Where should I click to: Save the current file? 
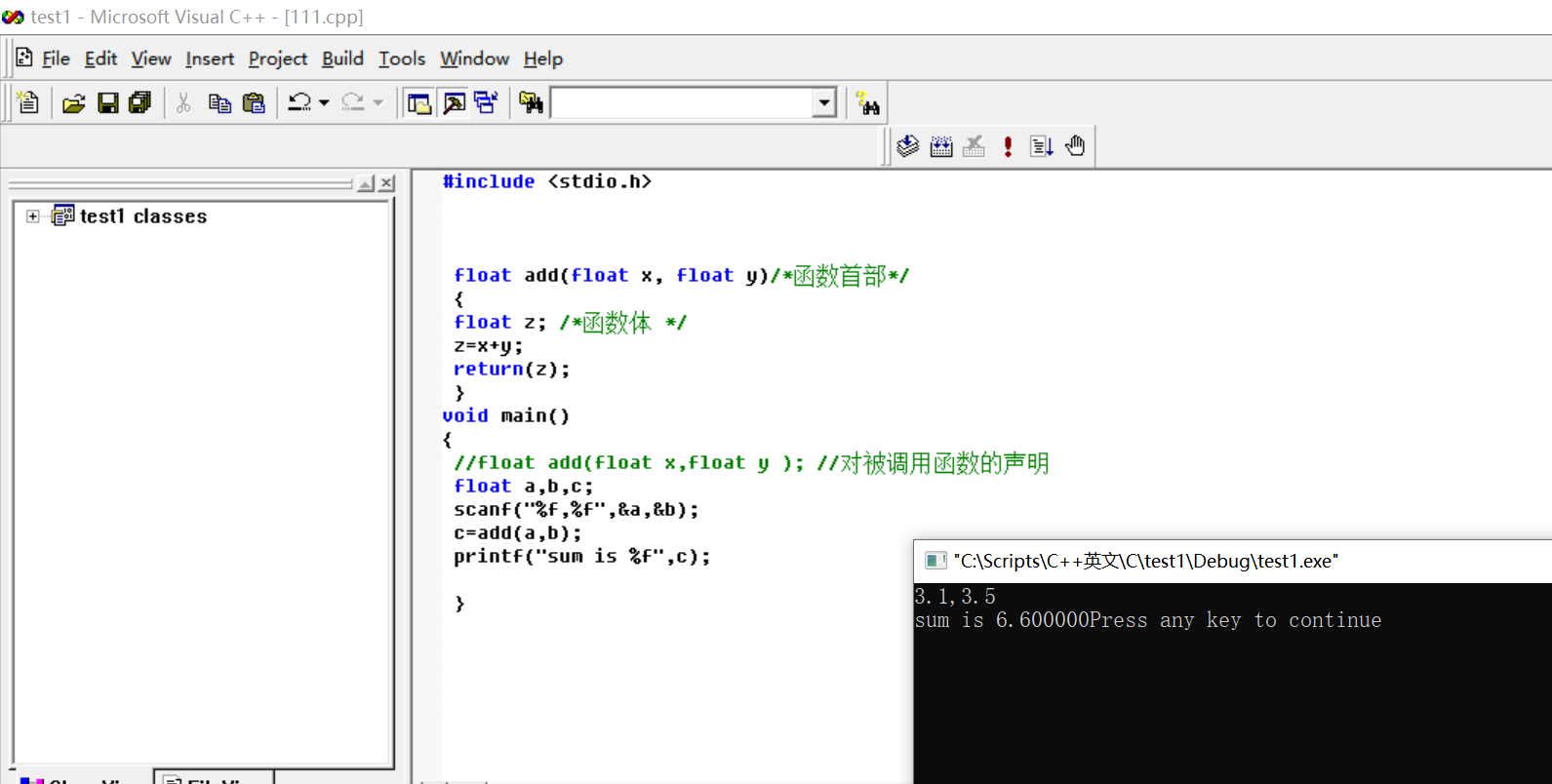click(x=108, y=102)
